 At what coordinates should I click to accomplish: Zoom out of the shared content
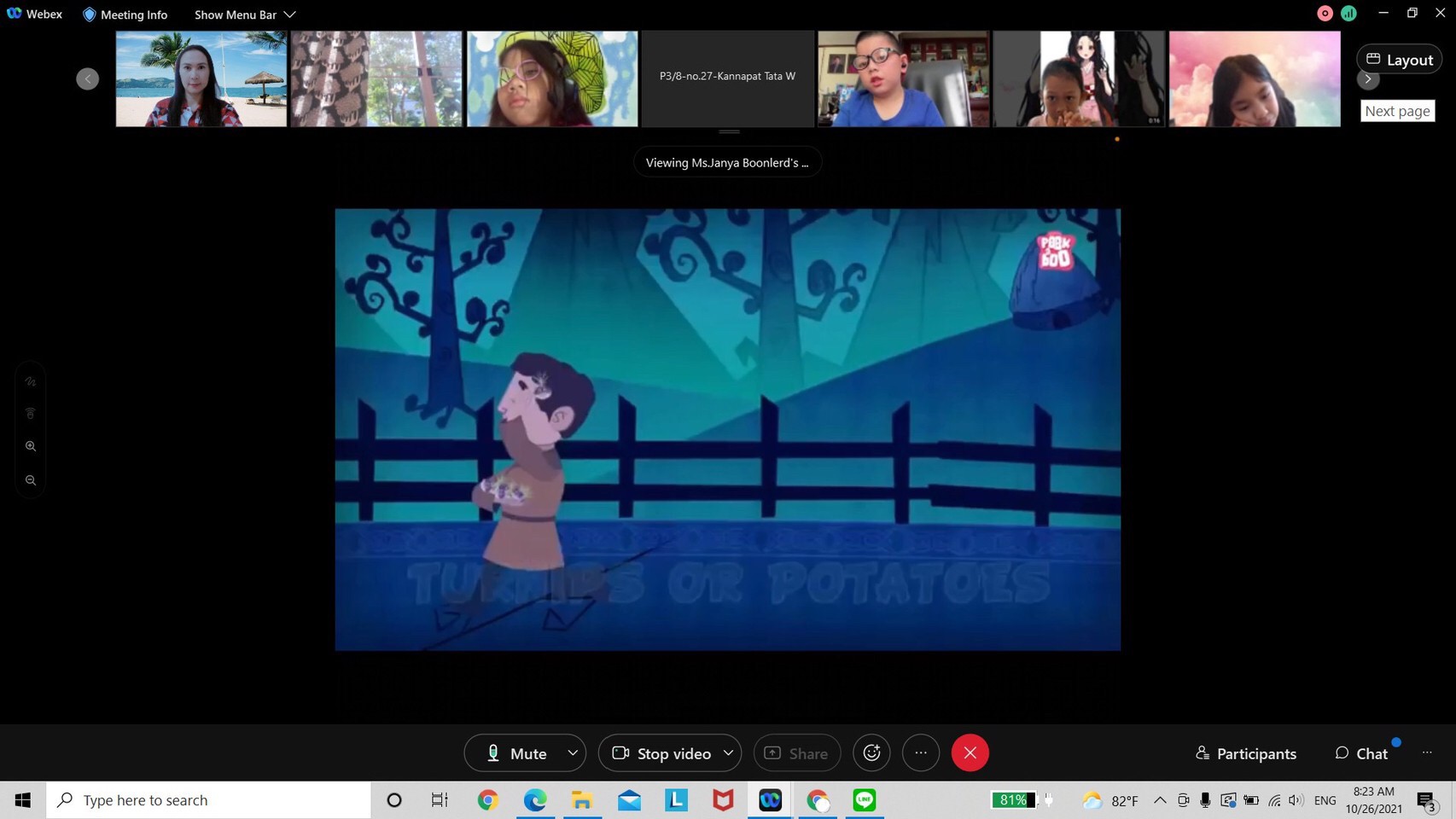(31, 480)
